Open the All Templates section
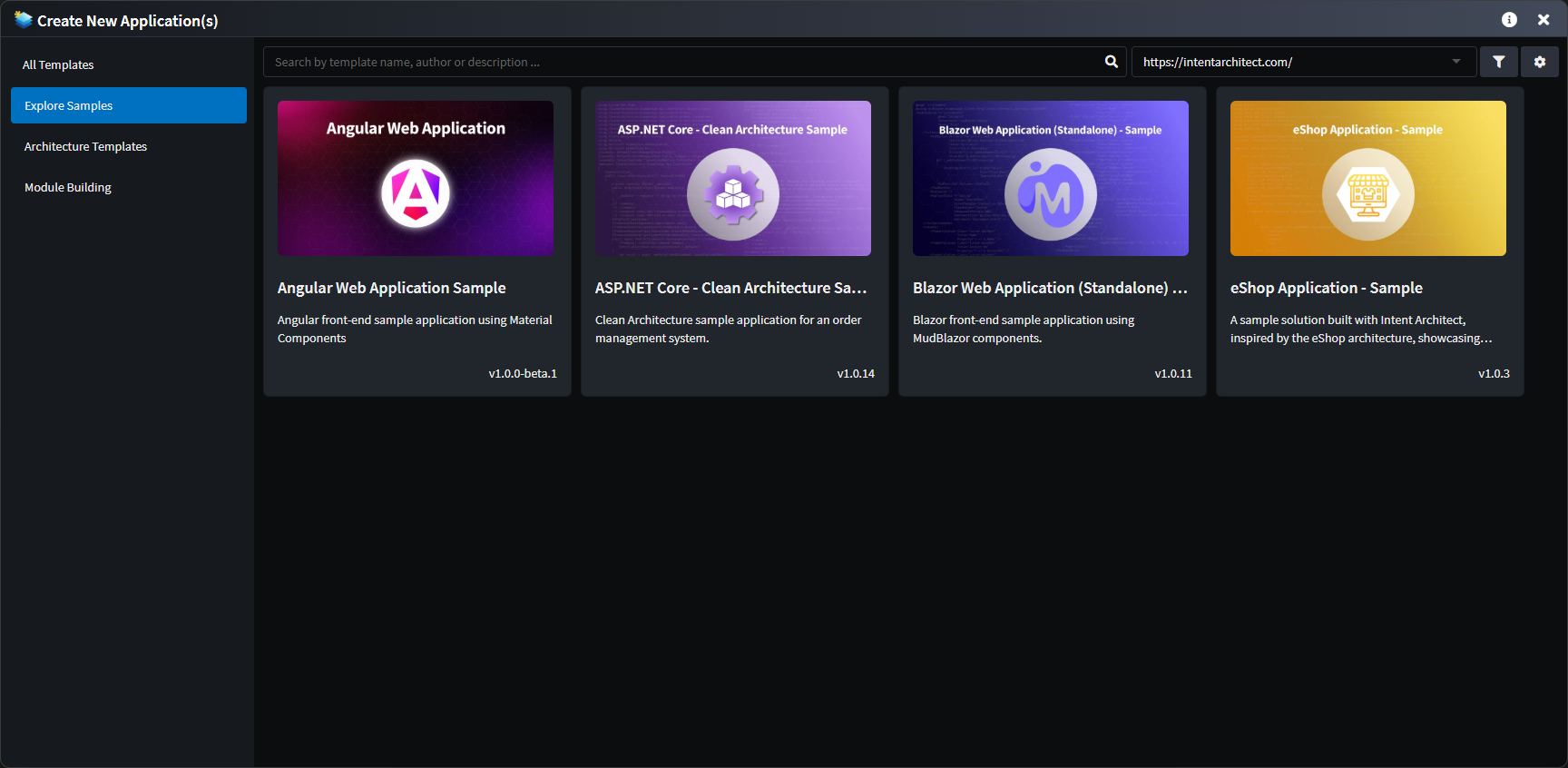1568x768 pixels. click(x=128, y=64)
